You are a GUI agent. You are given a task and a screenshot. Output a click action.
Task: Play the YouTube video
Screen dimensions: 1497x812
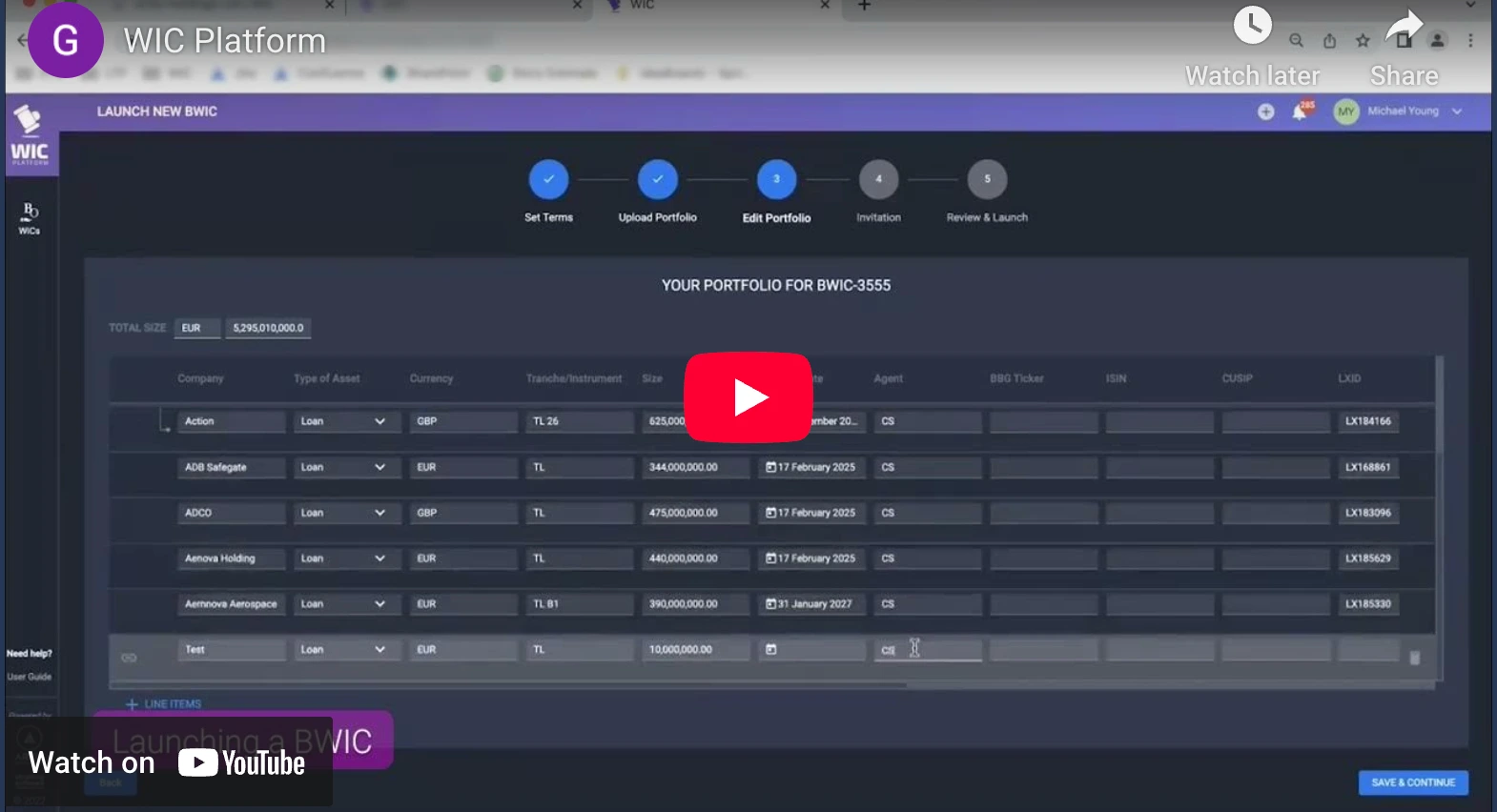748,396
